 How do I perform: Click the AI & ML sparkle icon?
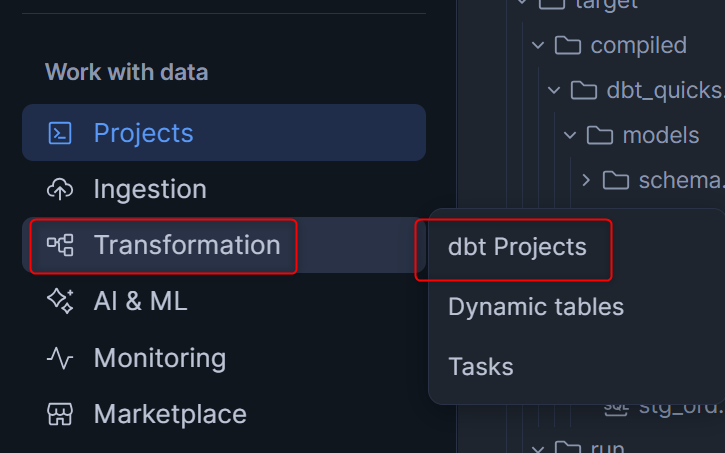tap(60, 301)
